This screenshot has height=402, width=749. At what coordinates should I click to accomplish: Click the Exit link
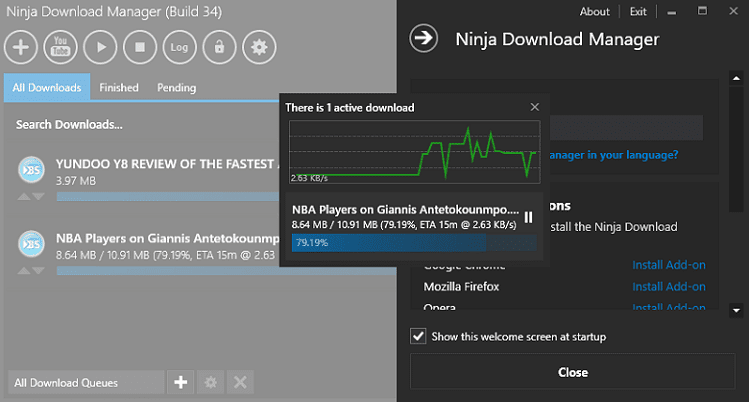tap(638, 12)
